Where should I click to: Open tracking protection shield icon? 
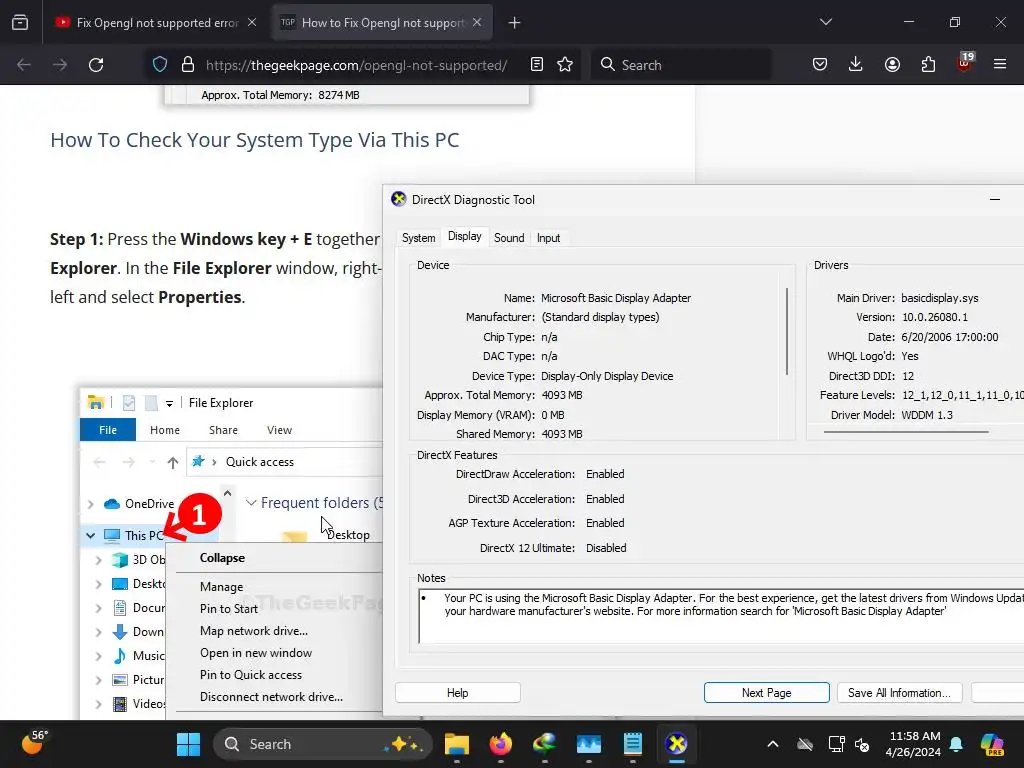pyautogui.click(x=160, y=65)
